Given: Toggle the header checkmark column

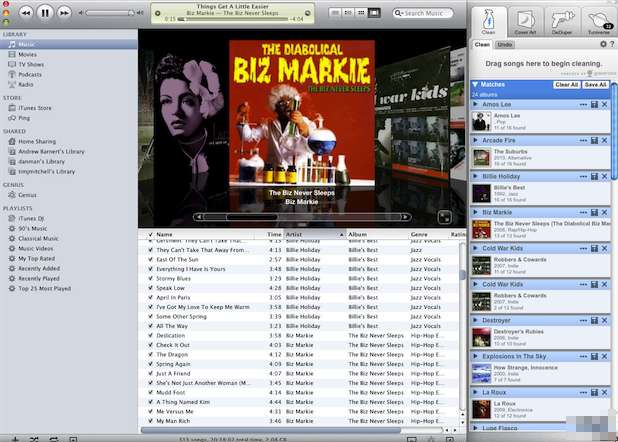Looking at the screenshot, I should click(150, 234).
